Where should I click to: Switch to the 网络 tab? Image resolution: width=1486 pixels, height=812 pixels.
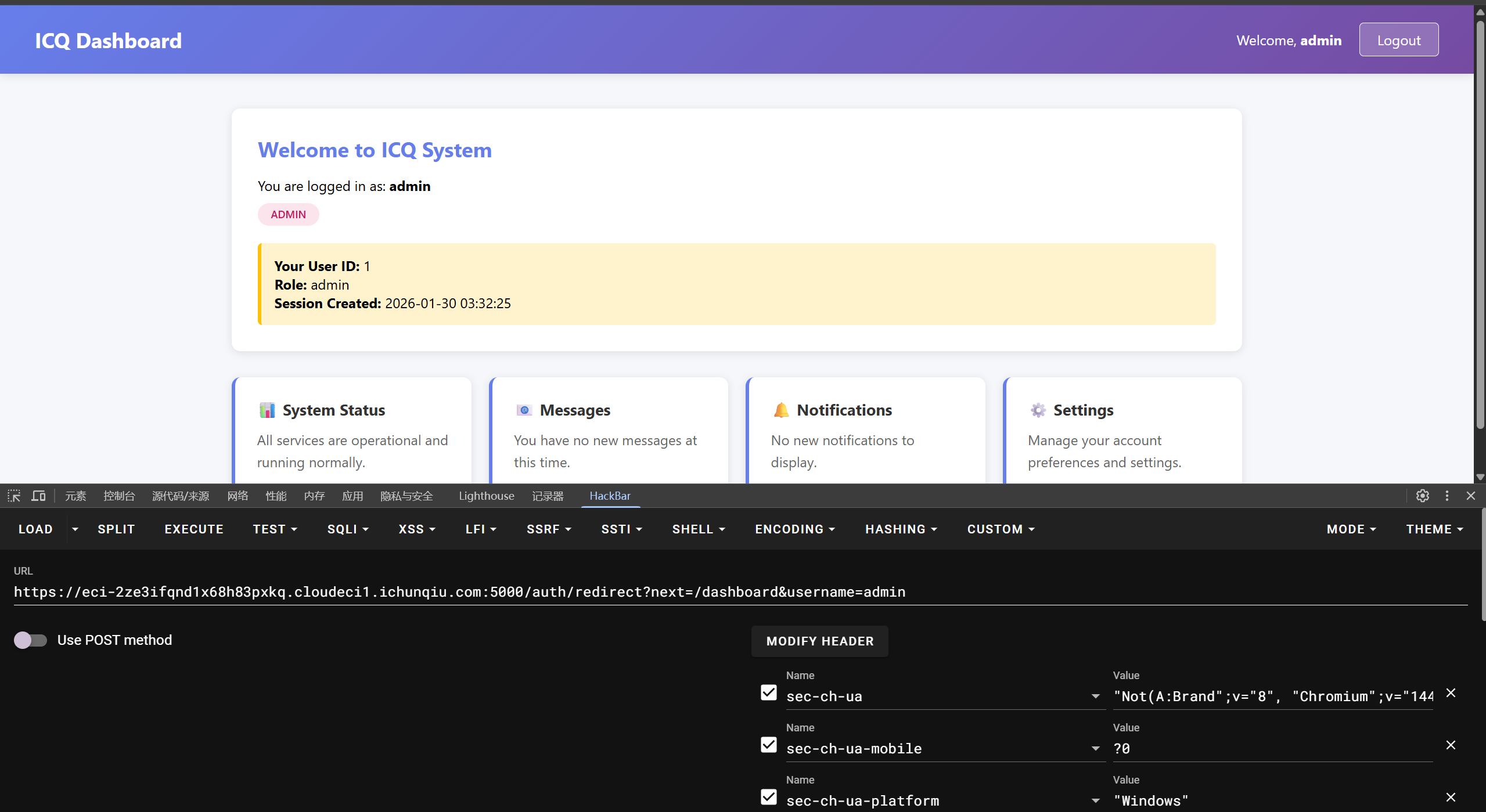(238, 496)
